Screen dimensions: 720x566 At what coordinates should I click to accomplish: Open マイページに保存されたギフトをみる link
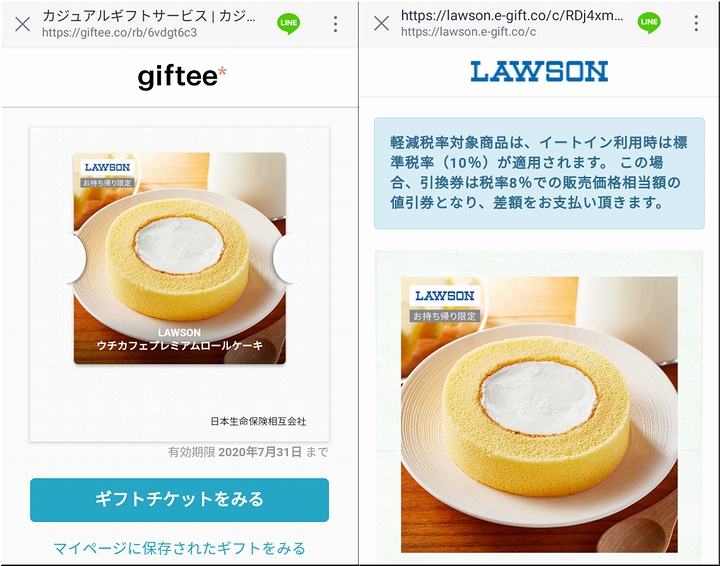(x=179, y=548)
